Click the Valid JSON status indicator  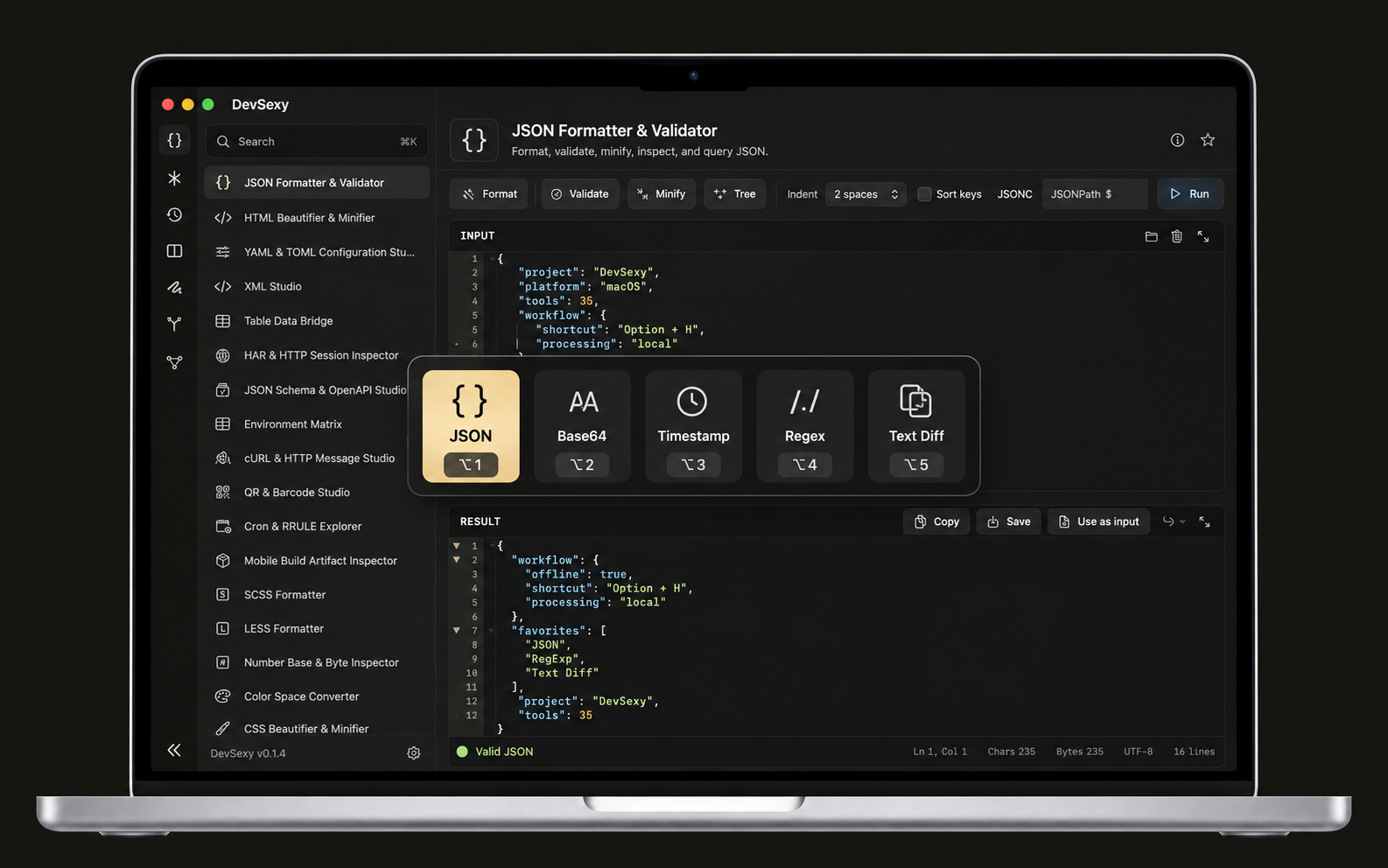(x=495, y=752)
